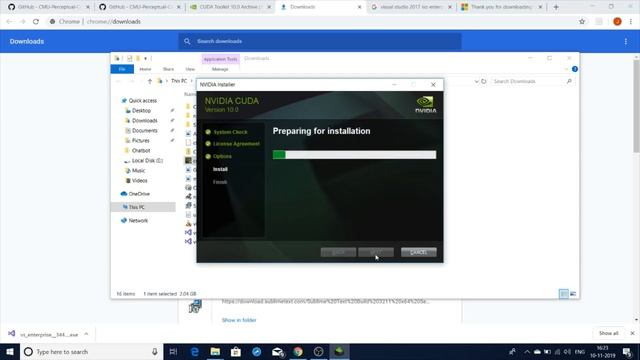640x360 pixels.
Task: Go up one folder level in Explorer
Action: coord(150,81)
